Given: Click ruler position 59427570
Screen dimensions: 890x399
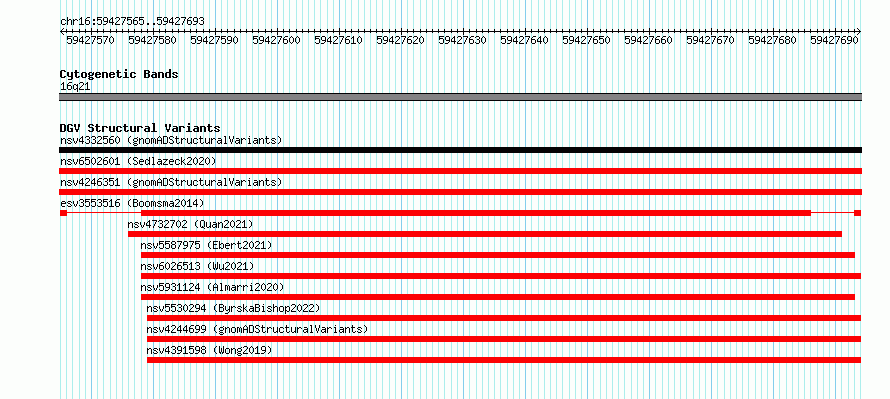Looking at the screenshot, I should (90, 40).
